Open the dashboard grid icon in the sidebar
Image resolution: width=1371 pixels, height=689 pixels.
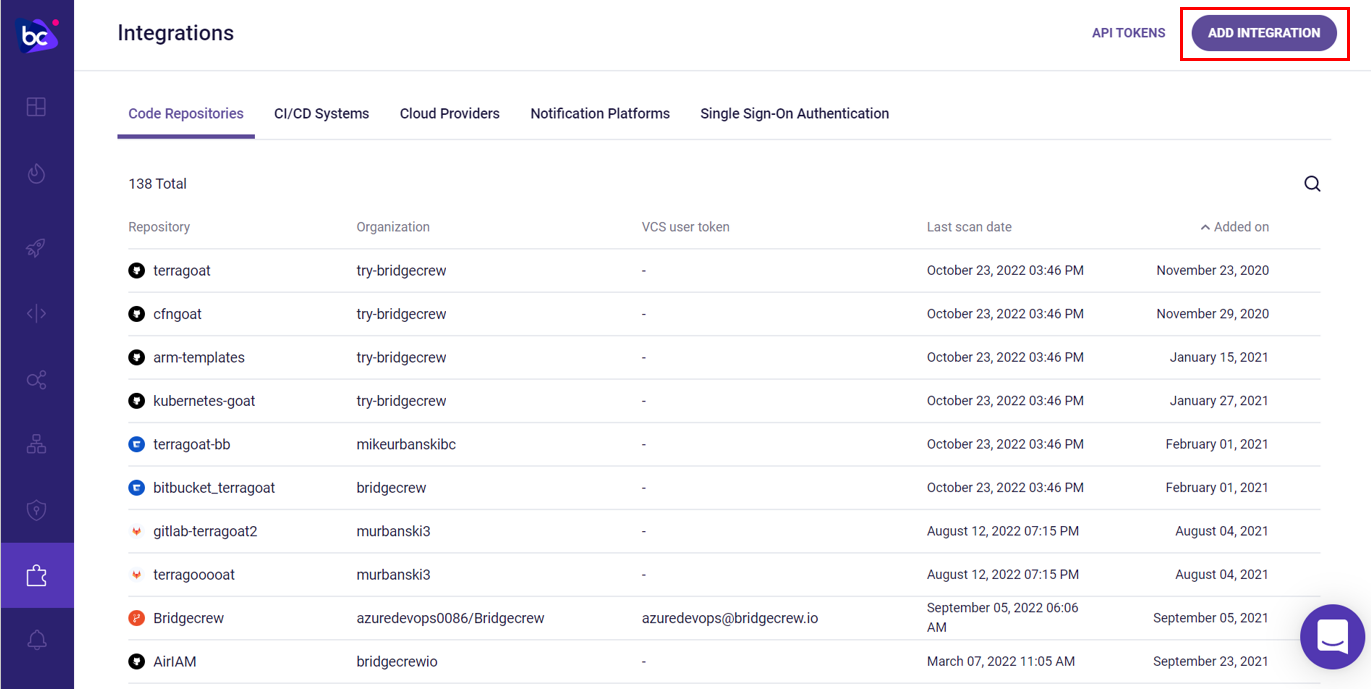pyautogui.click(x=36, y=107)
